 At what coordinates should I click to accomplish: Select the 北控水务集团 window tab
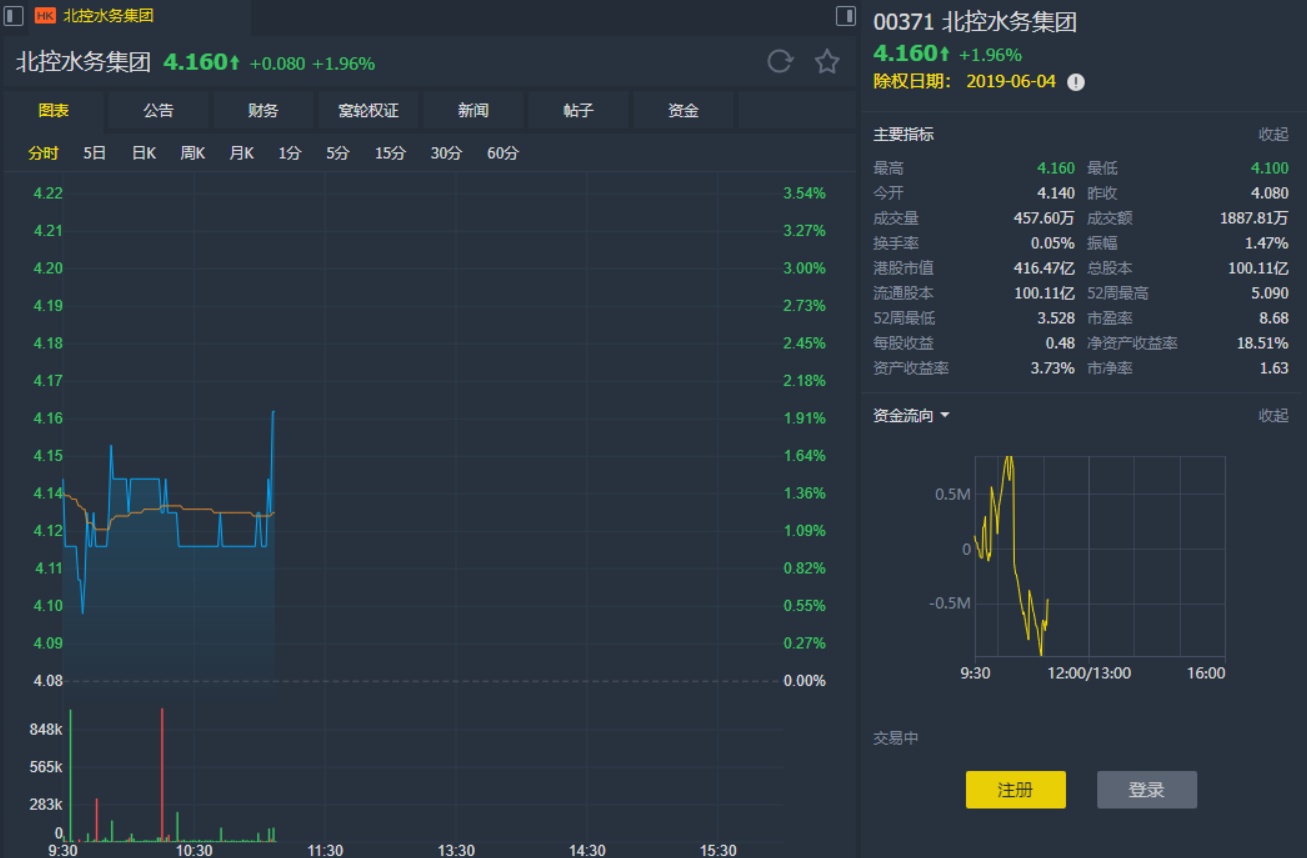(x=108, y=16)
